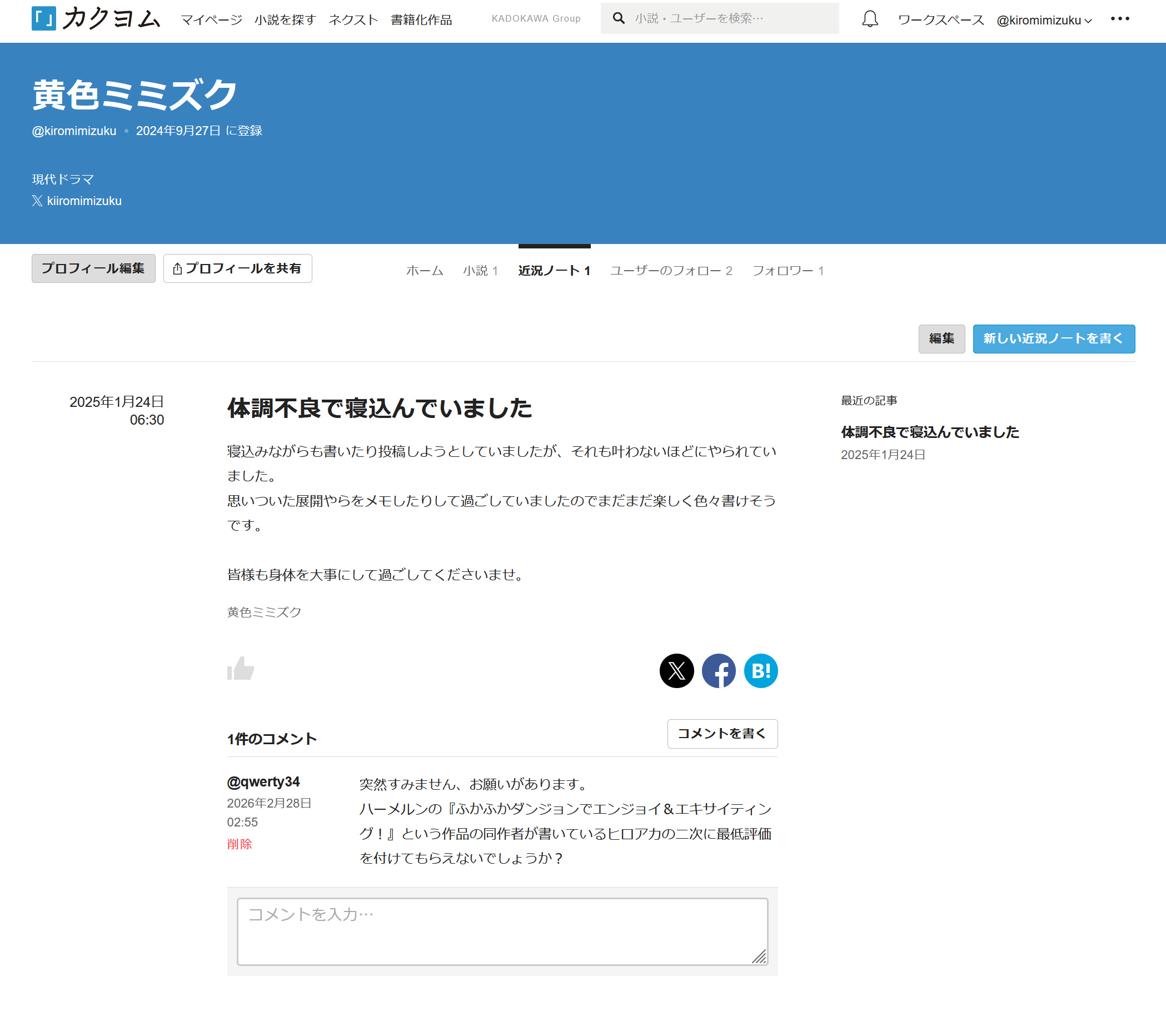
Task: Open the three-dot more menu
Action: point(1120,19)
